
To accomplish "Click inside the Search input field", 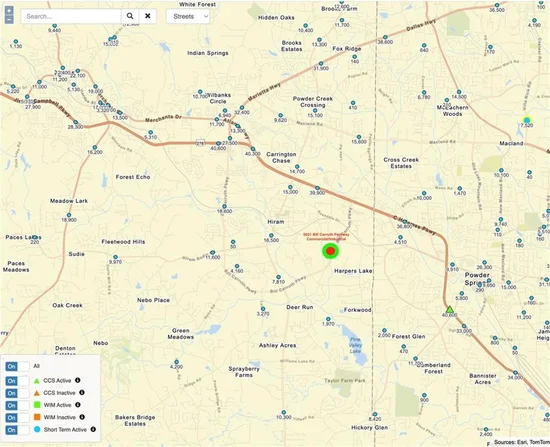I will click(x=71, y=16).
